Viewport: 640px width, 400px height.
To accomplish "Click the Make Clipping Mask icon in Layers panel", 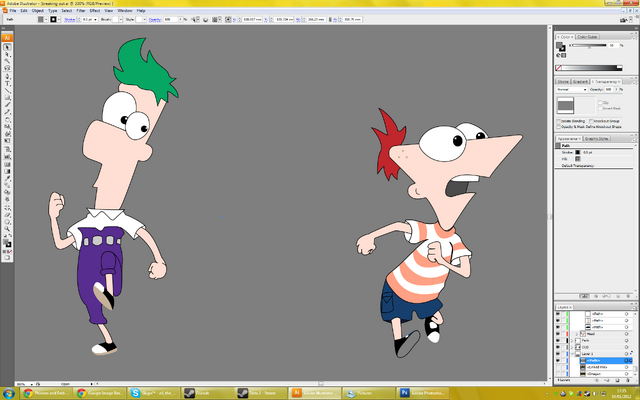I will pos(597,380).
